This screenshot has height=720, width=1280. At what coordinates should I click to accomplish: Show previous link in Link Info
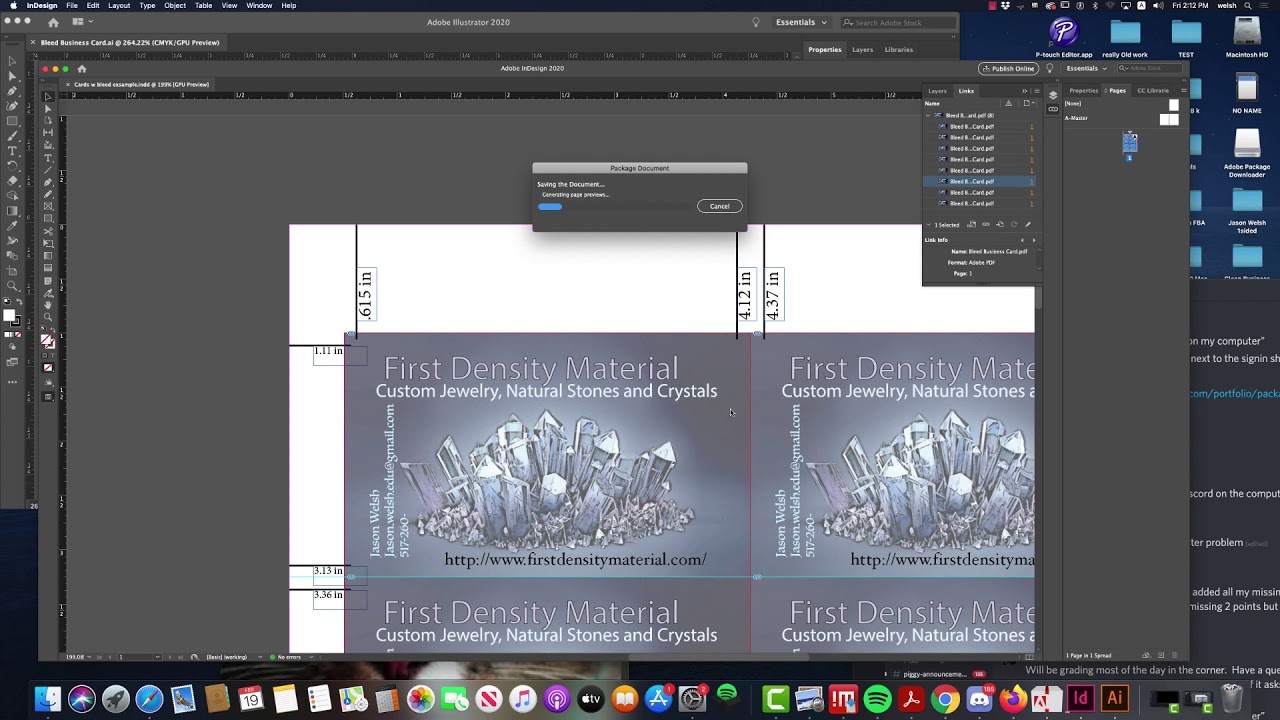coord(1022,240)
